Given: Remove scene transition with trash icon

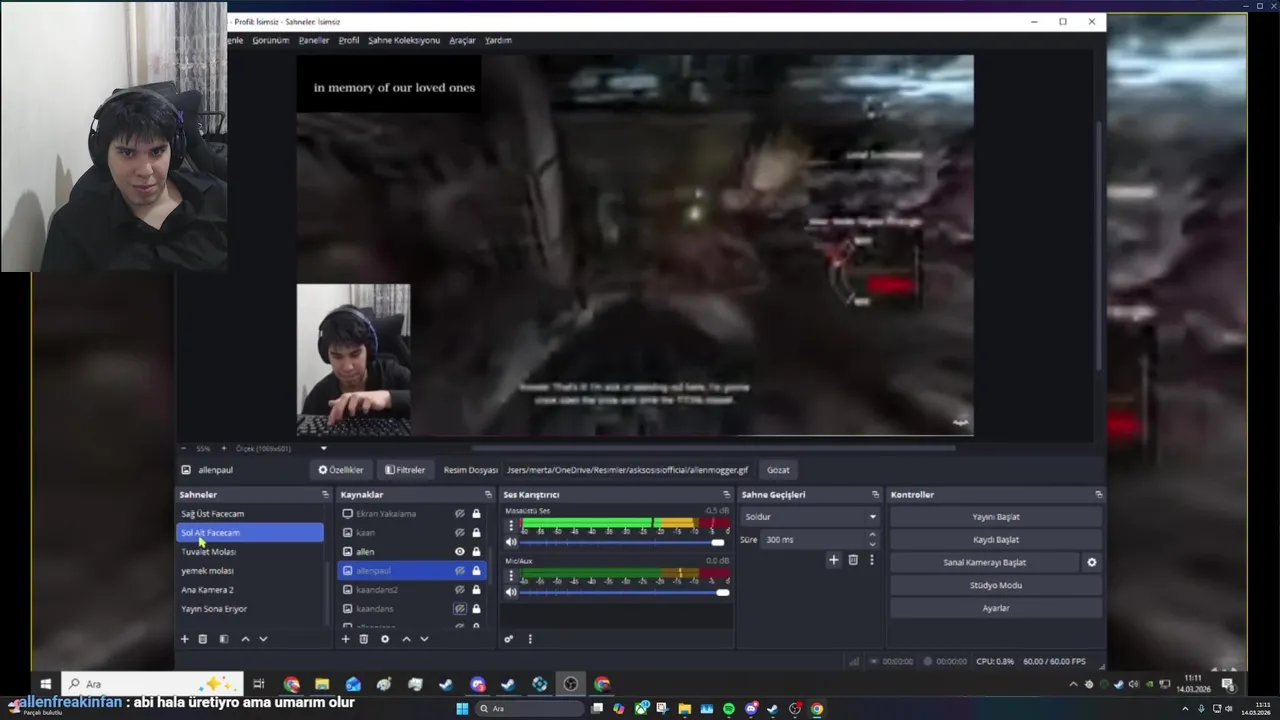Looking at the screenshot, I should (853, 560).
